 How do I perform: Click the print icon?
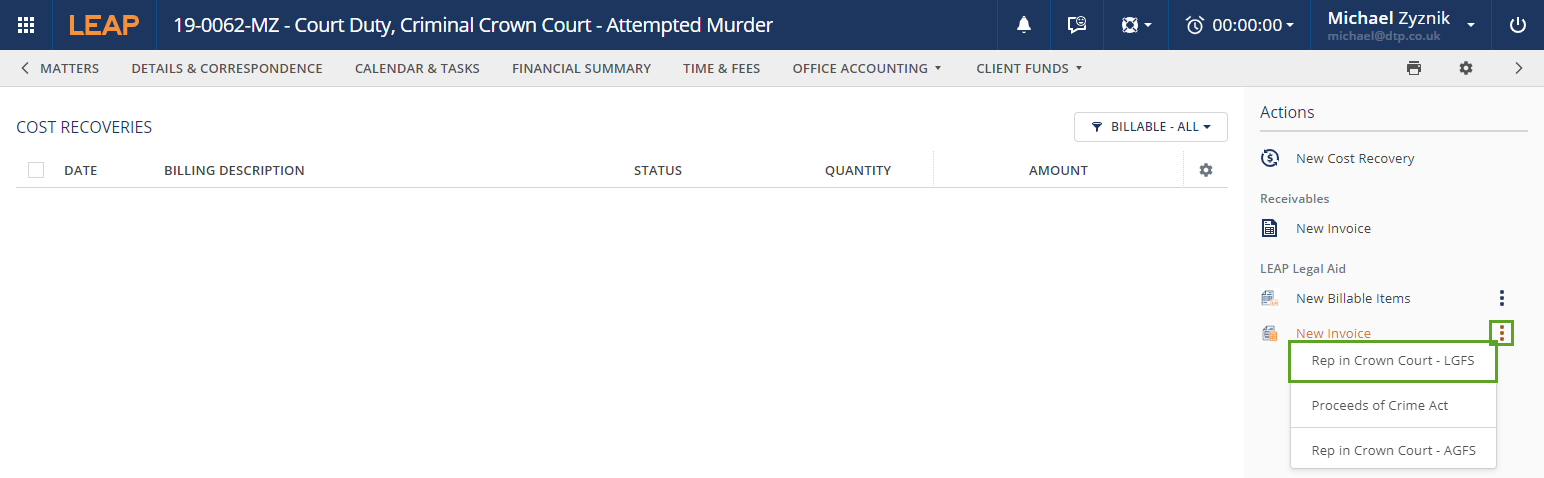1413,68
